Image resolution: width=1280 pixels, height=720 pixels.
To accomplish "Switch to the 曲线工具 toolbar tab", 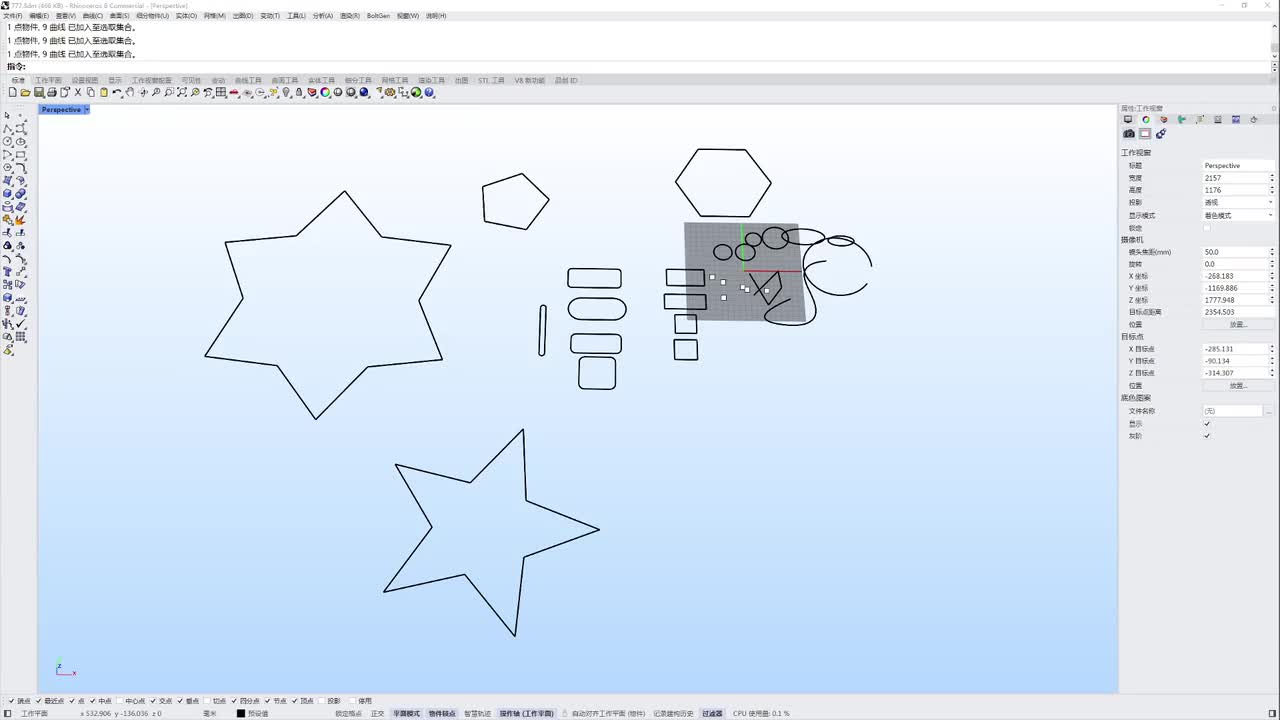I will coord(248,80).
